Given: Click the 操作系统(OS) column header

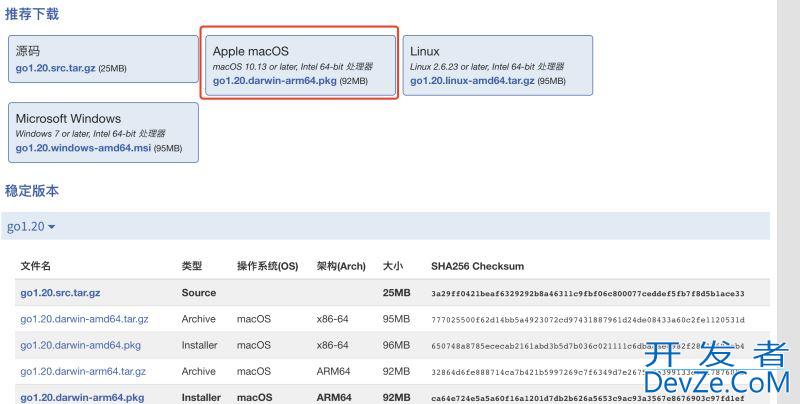Looking at the screenshot, I should coord(267,266).
